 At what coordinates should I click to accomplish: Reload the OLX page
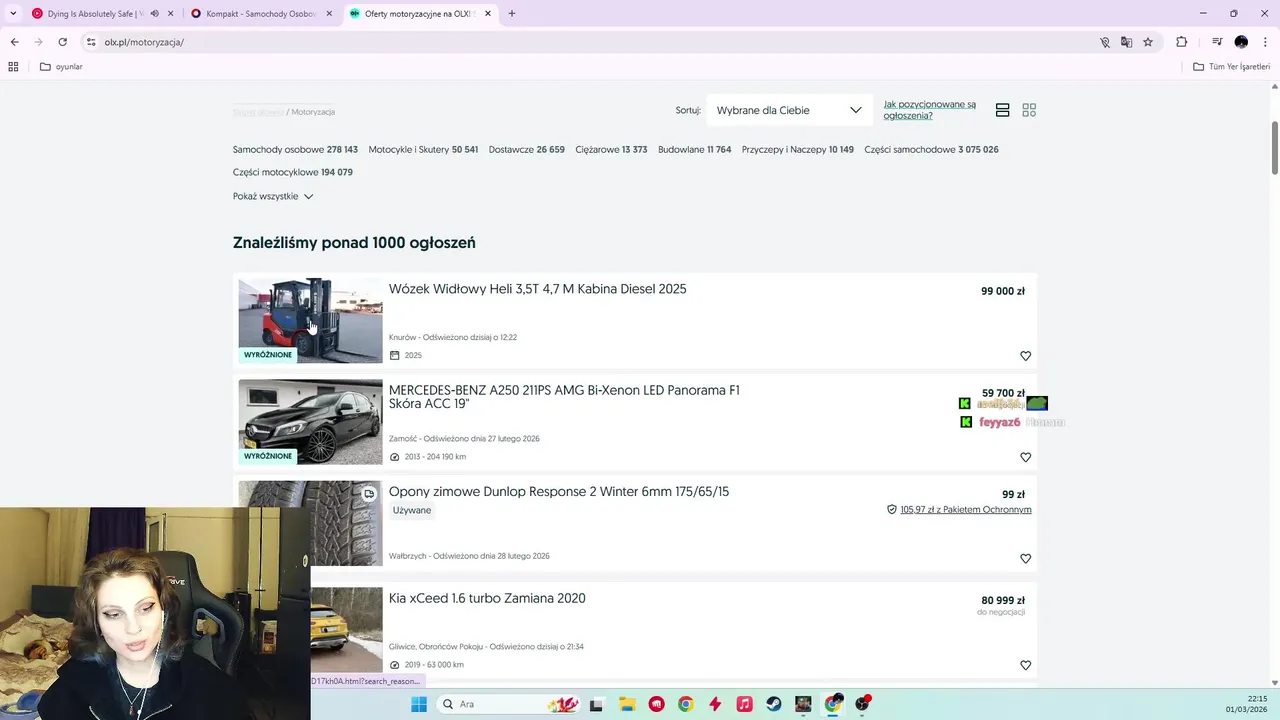pyautogui.click(x=62, y=42)
